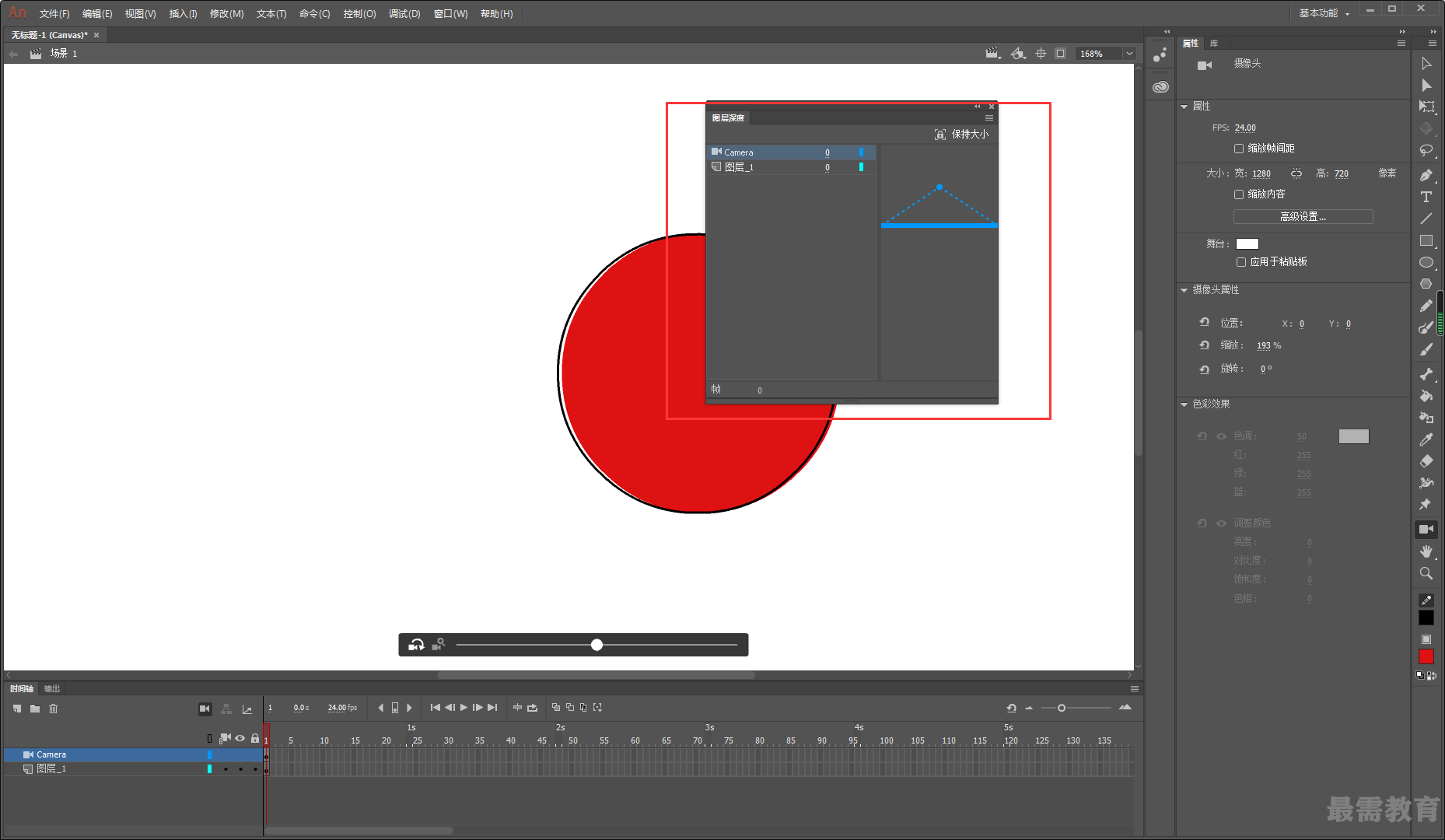Viewport: 1445px width, 840px height.
Task: Click the camera zoom control icon
Action: tap(439, 645)
